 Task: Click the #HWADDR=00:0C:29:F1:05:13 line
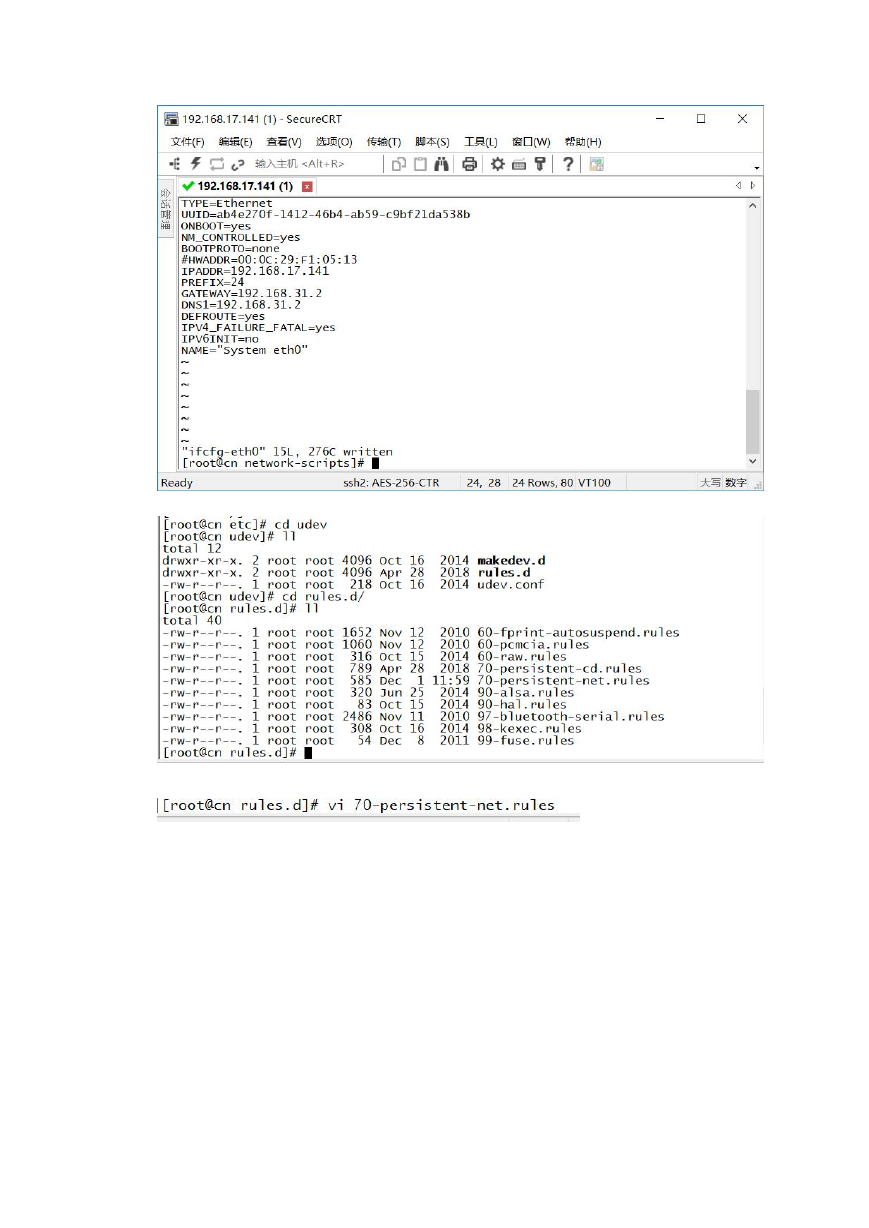tap(269, 259)
